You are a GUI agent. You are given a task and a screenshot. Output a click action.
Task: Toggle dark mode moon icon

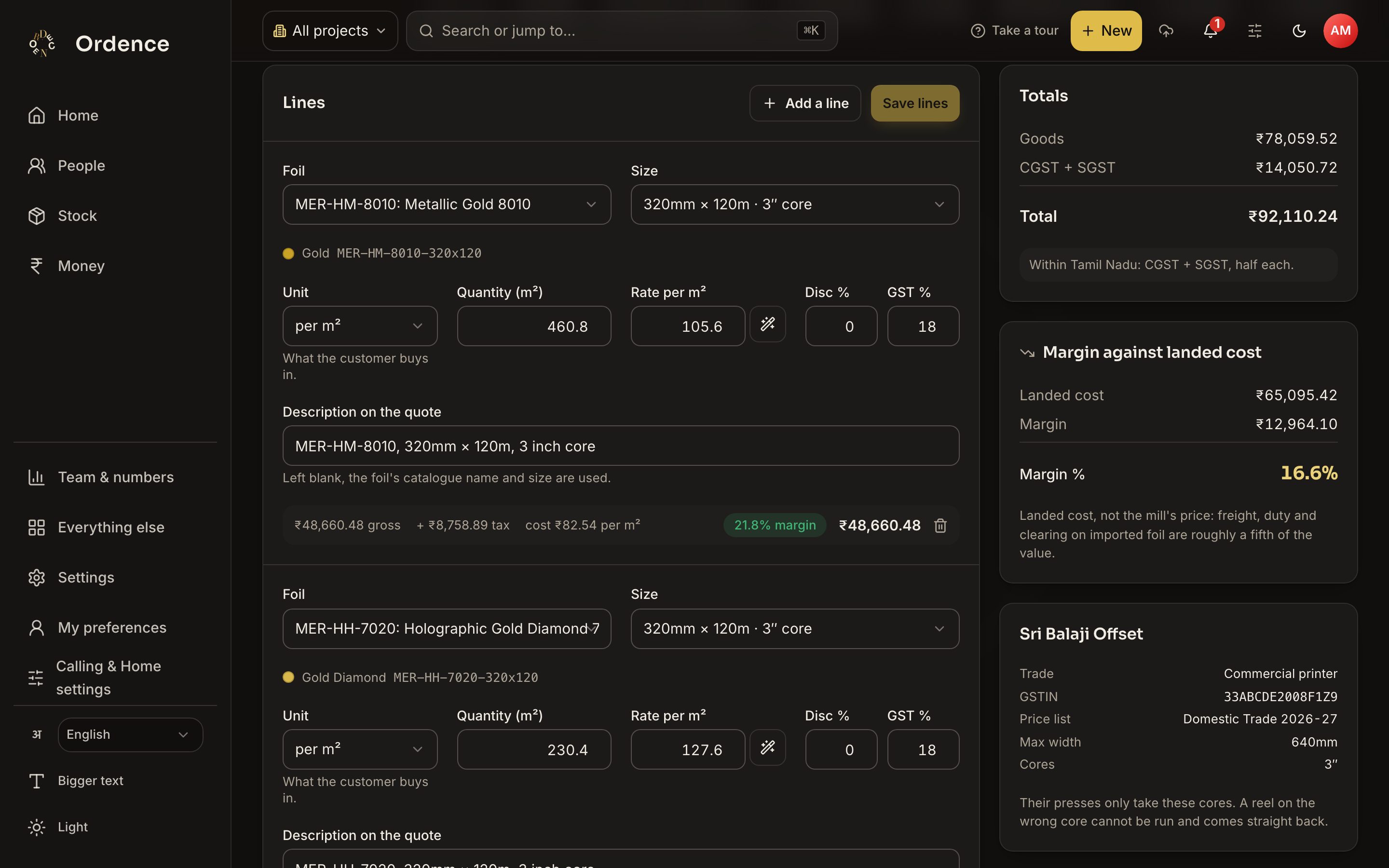pos(1299,30)
